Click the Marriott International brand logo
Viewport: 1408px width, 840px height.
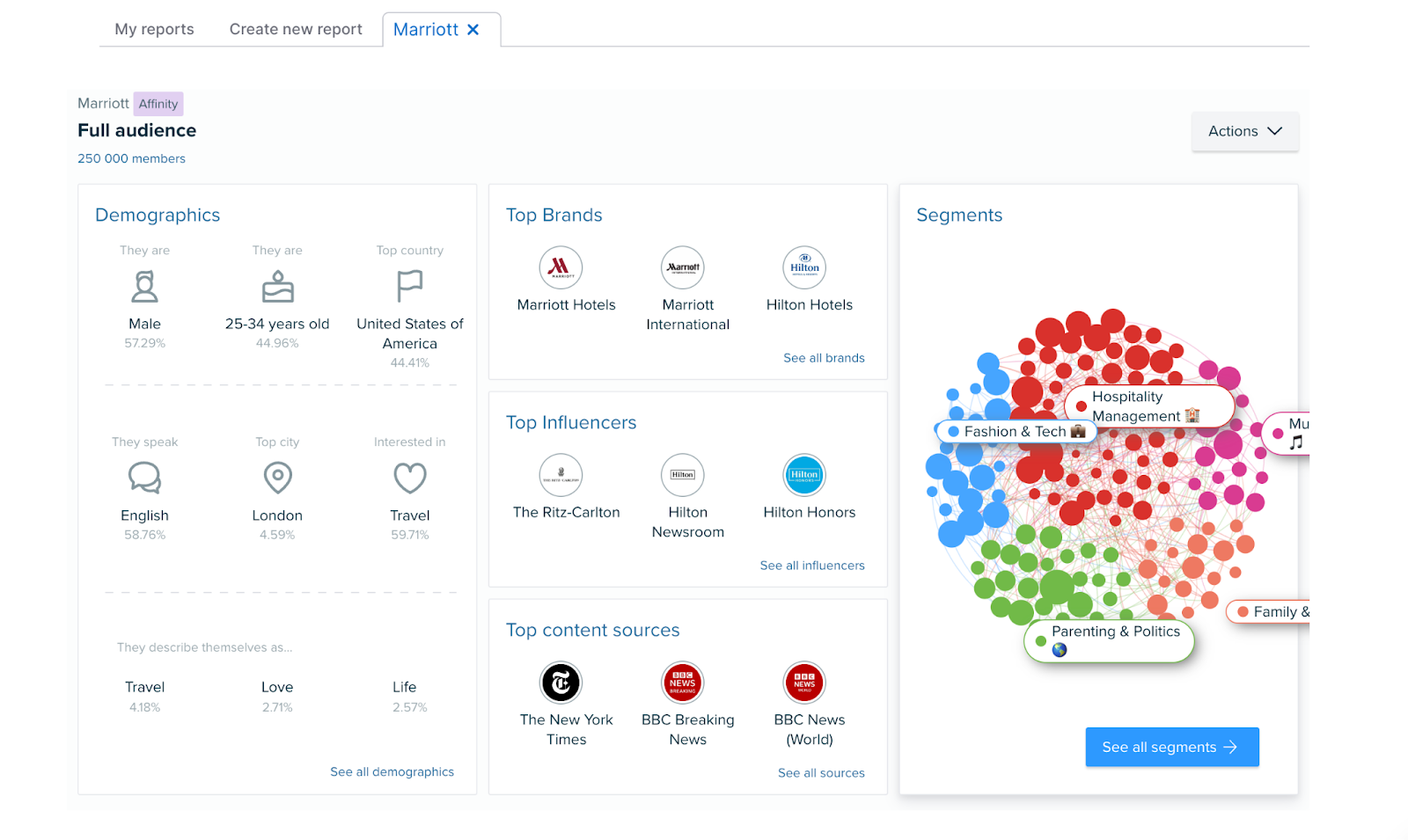[x=683, y=267]
